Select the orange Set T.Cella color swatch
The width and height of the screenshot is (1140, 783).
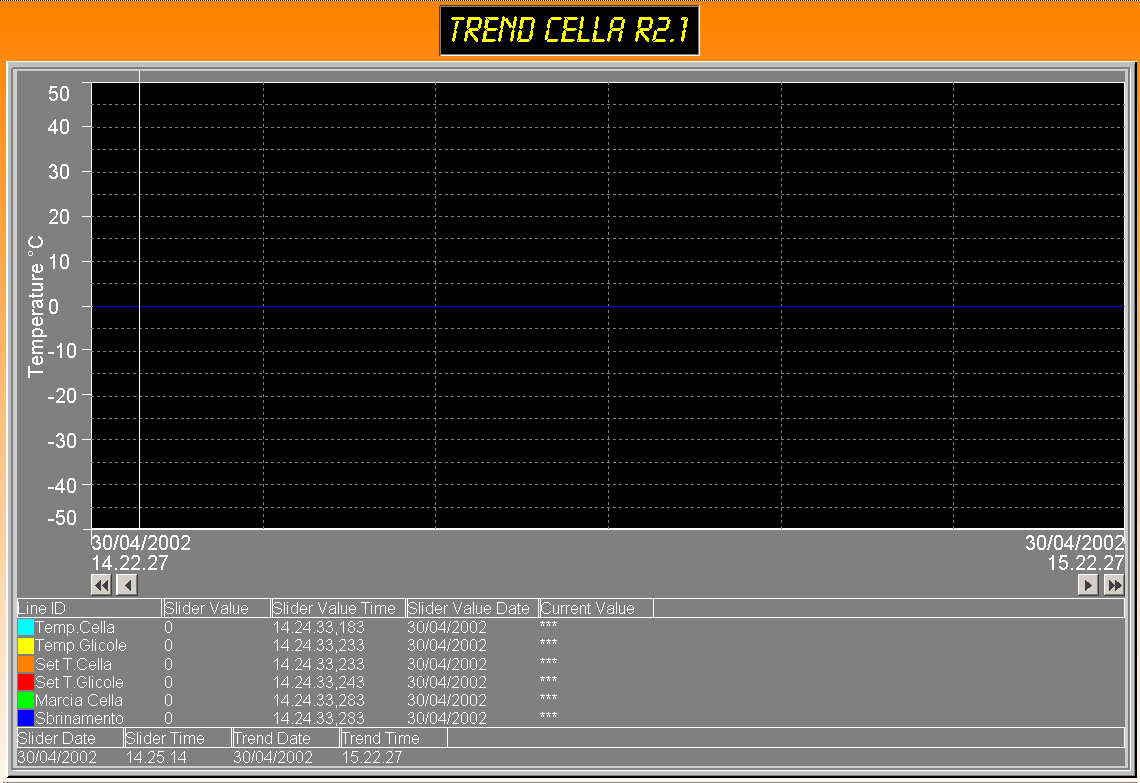click(25, 664)
